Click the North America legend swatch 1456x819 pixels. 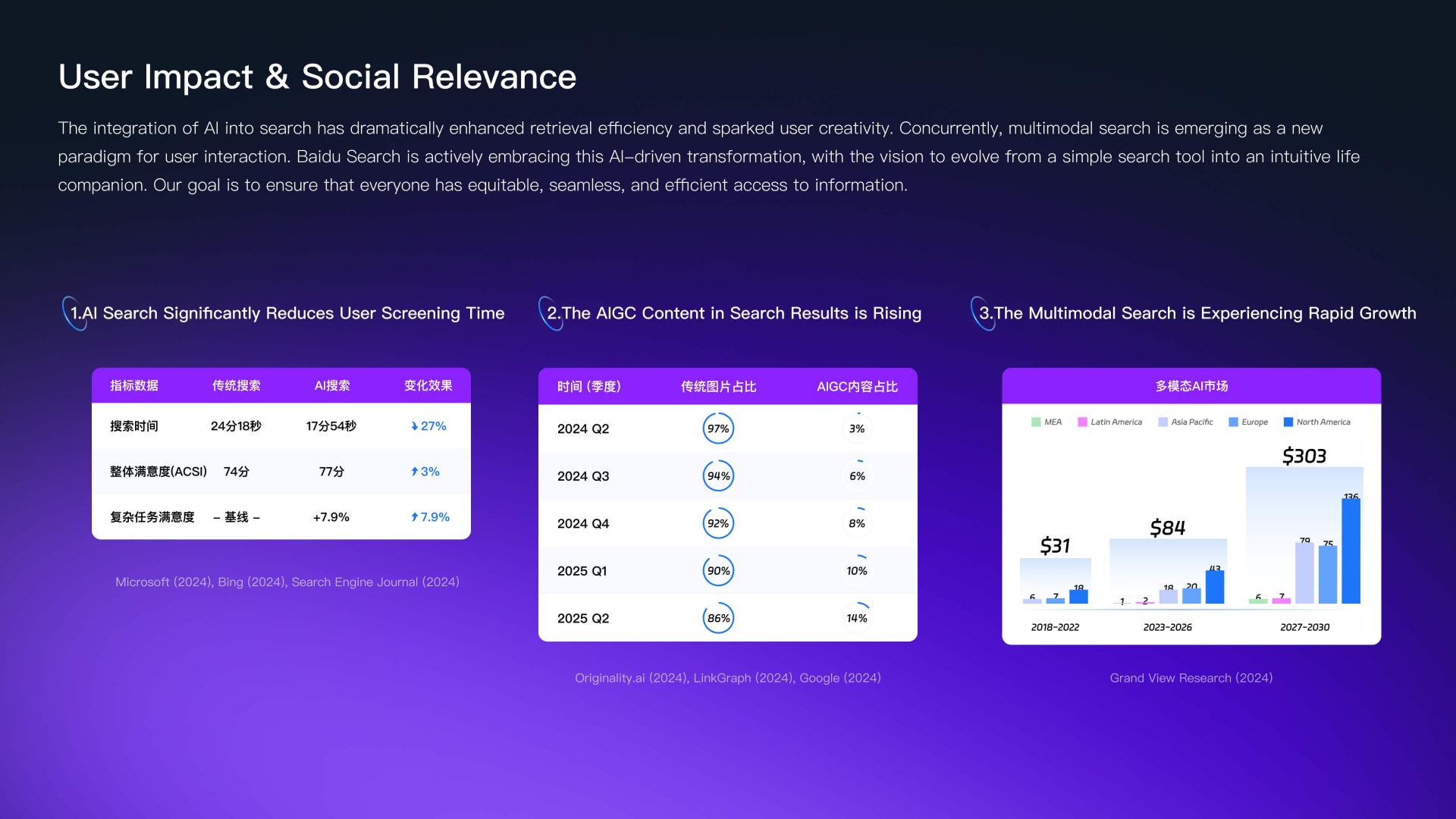coord(1288,422)
